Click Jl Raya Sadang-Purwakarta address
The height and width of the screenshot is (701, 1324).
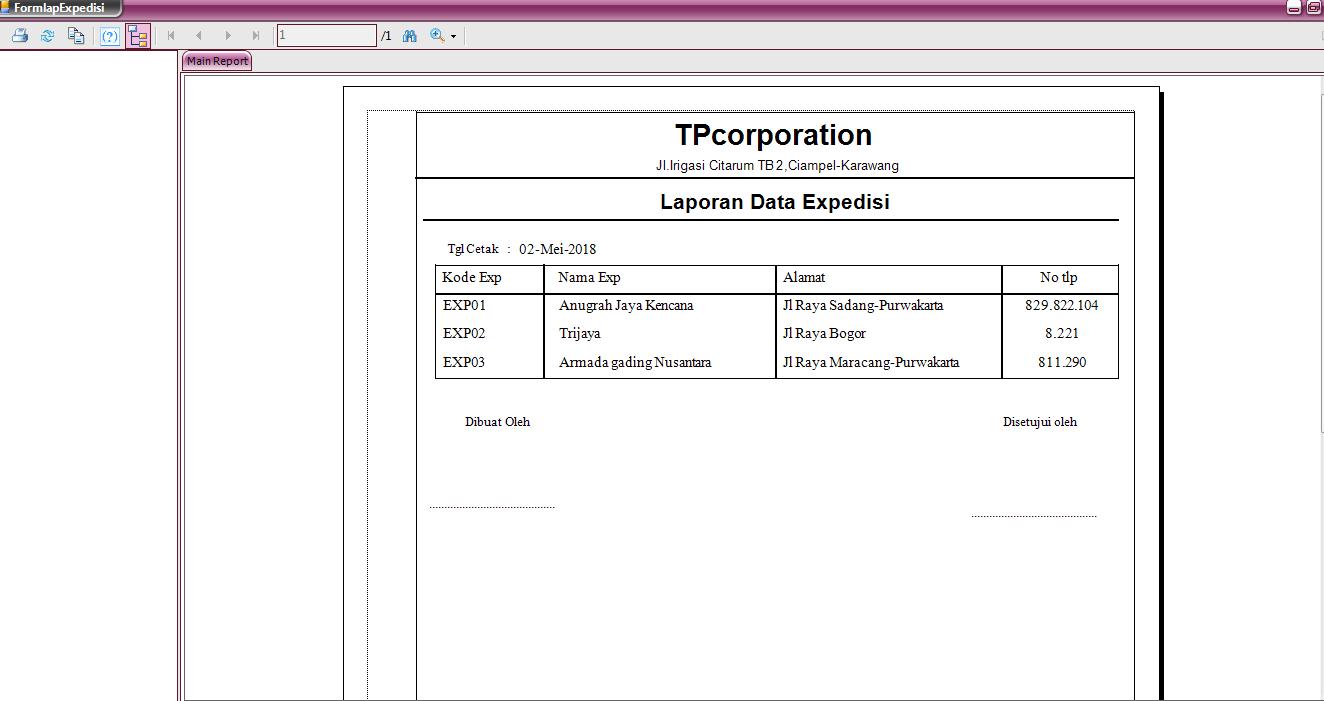point(863,306)
